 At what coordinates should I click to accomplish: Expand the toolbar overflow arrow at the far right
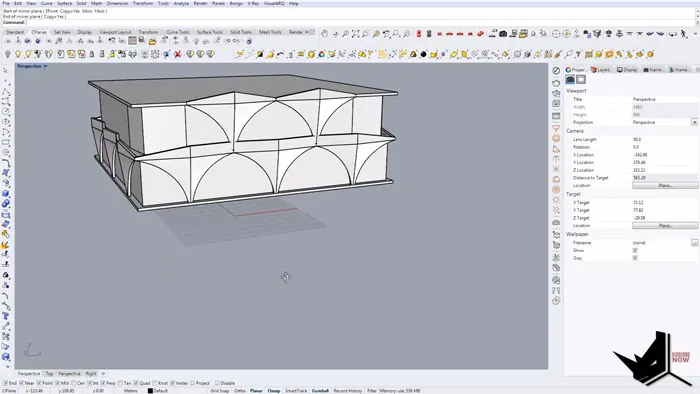click(x=696, y=34)
